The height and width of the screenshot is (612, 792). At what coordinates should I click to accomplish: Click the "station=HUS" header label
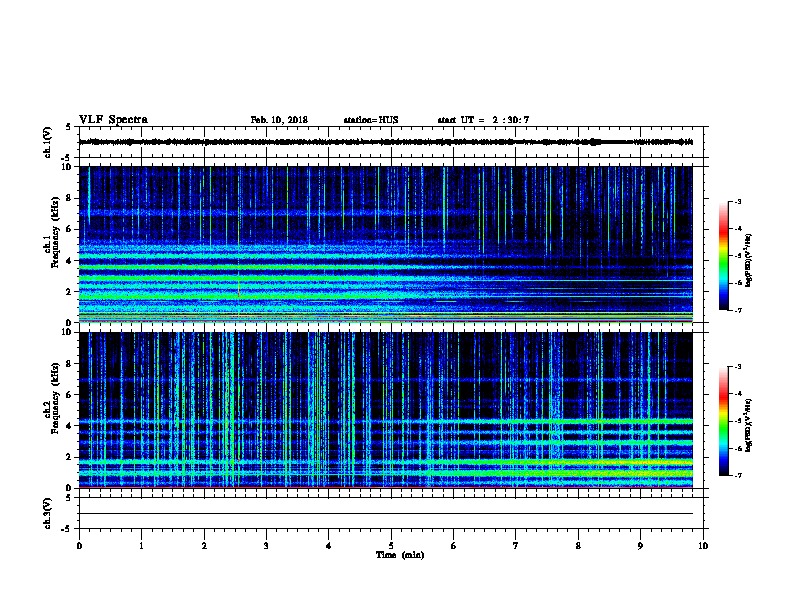tap(371, 120)
